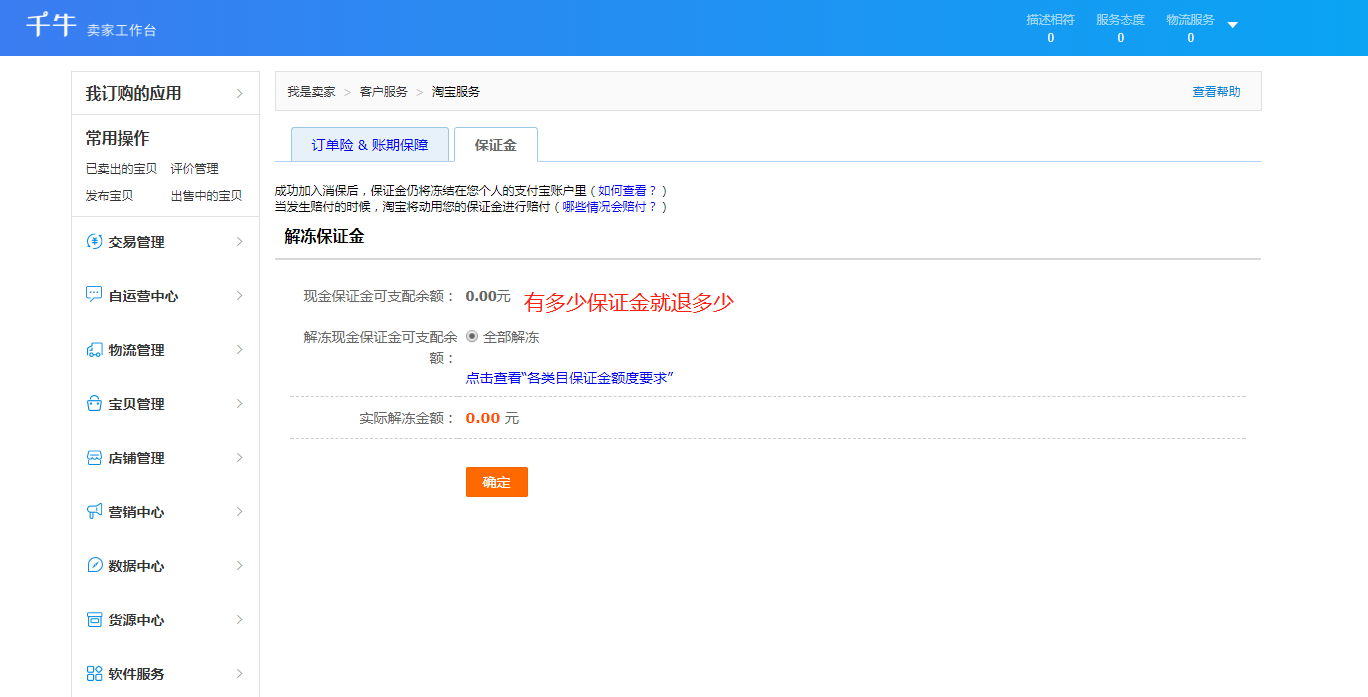Open 出售中的宝贝 shortcut
The height and width of the screenshot is (697, 1368).
206,196
